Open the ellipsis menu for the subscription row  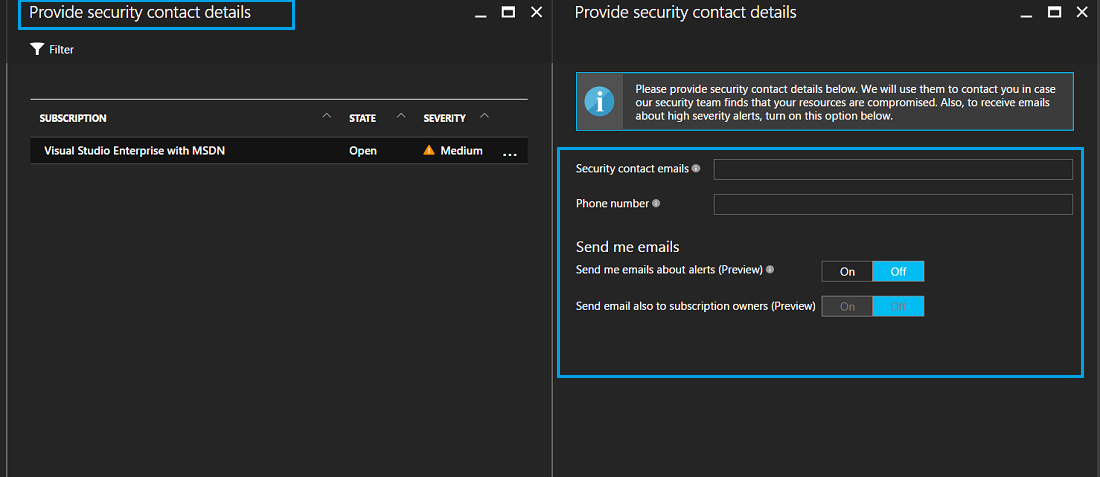510,154
